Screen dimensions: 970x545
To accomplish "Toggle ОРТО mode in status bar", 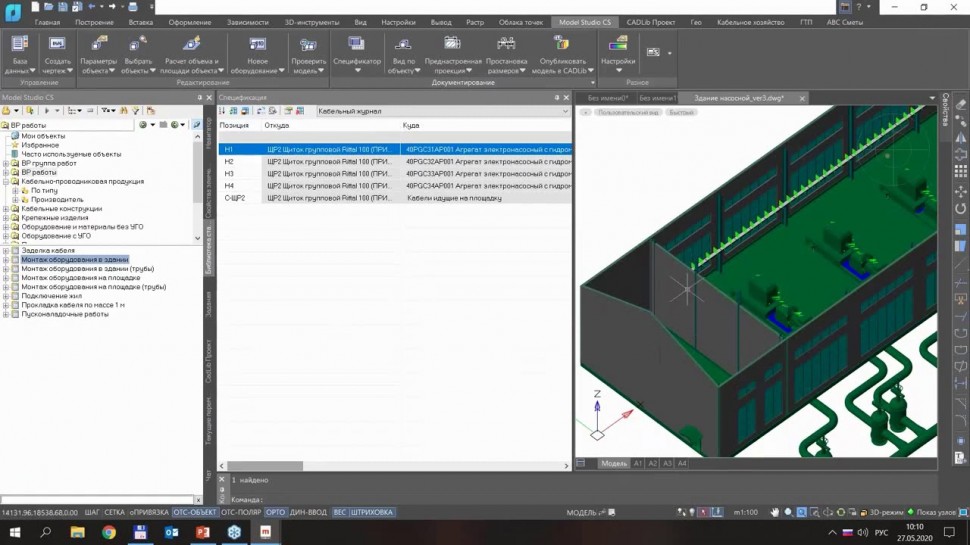I will pos(277,512).
